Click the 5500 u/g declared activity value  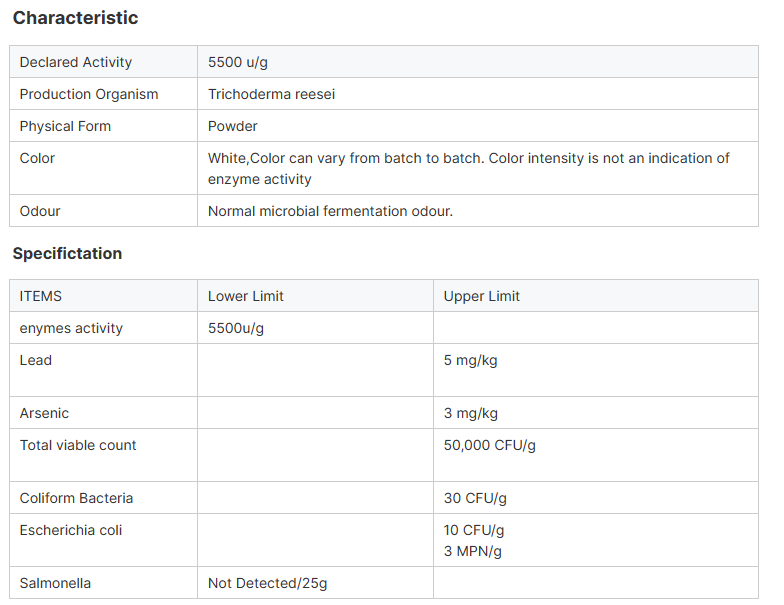(x=238, y=62)
